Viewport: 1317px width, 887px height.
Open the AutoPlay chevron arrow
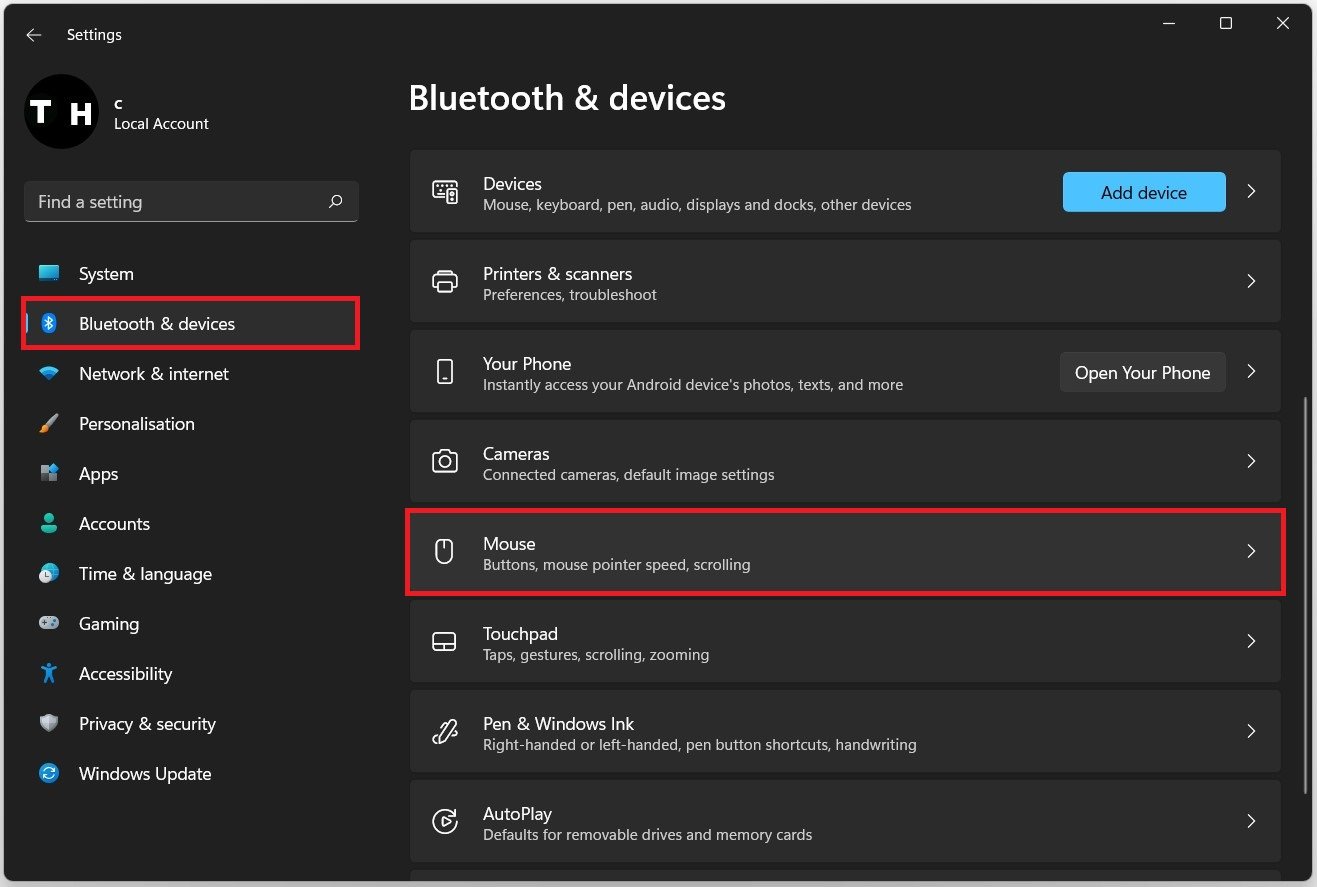click(1251, 821)
